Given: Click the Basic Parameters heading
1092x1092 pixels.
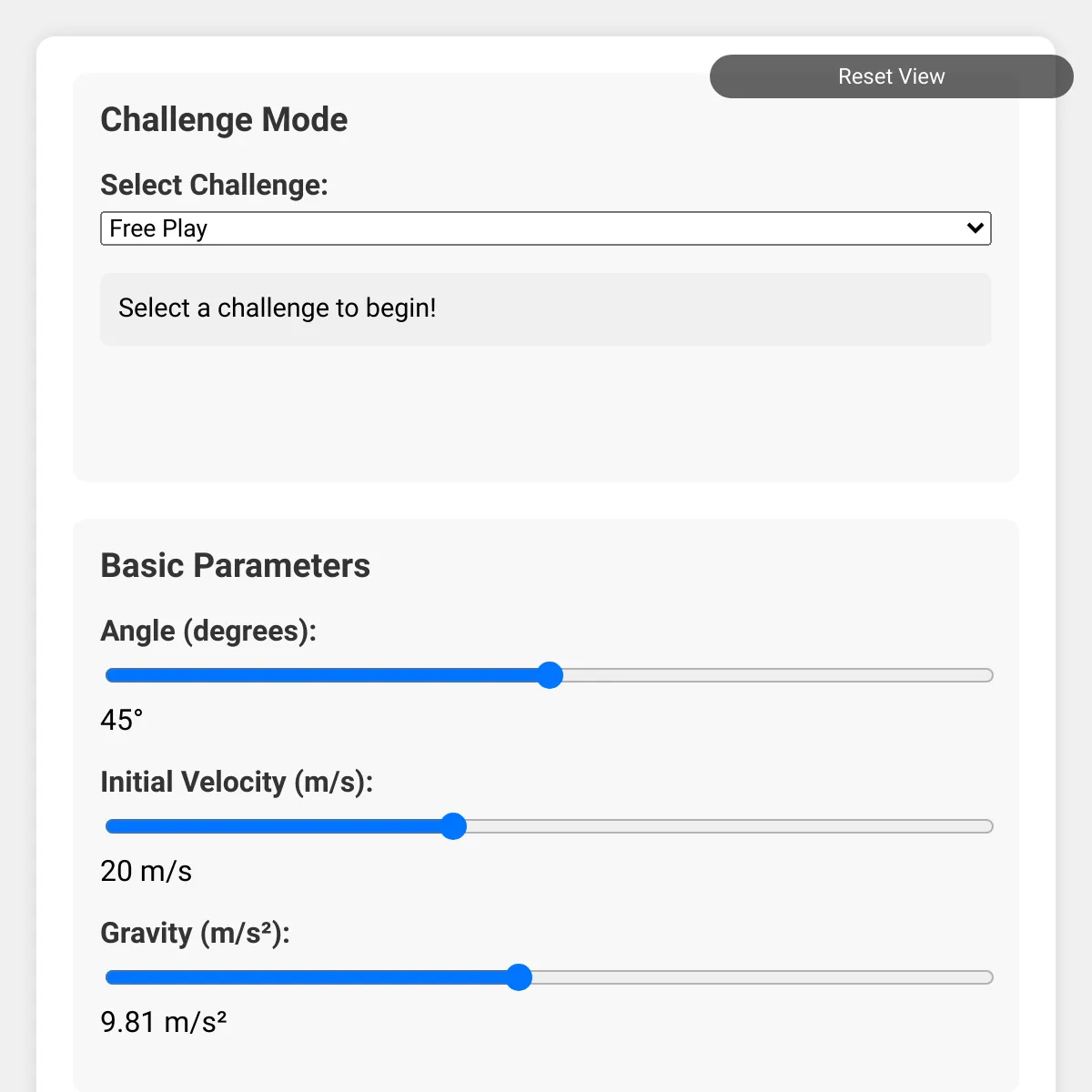Looking at the screenshot, I should point(235,565).
